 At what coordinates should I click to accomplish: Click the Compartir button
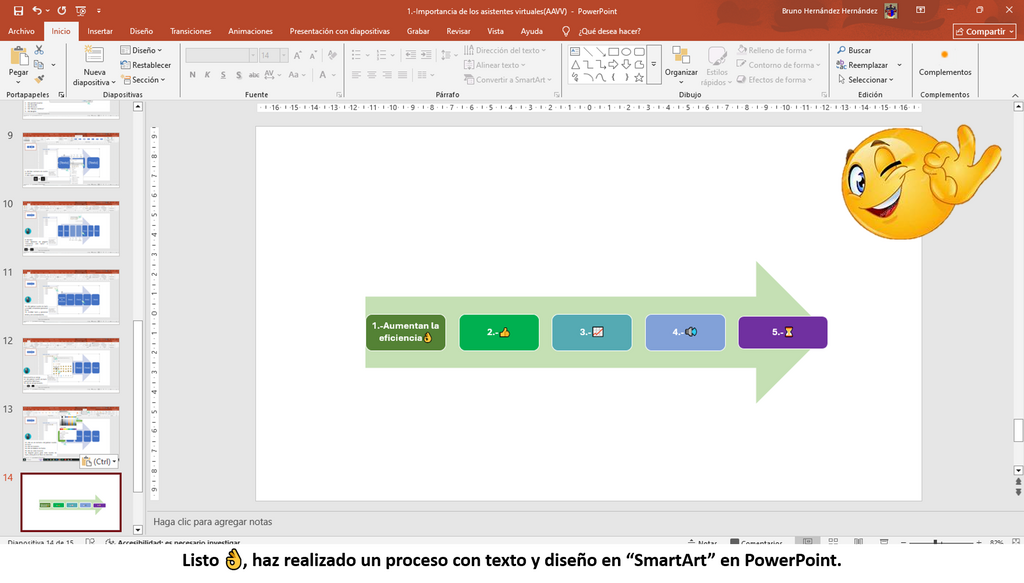tap(984, 31)
